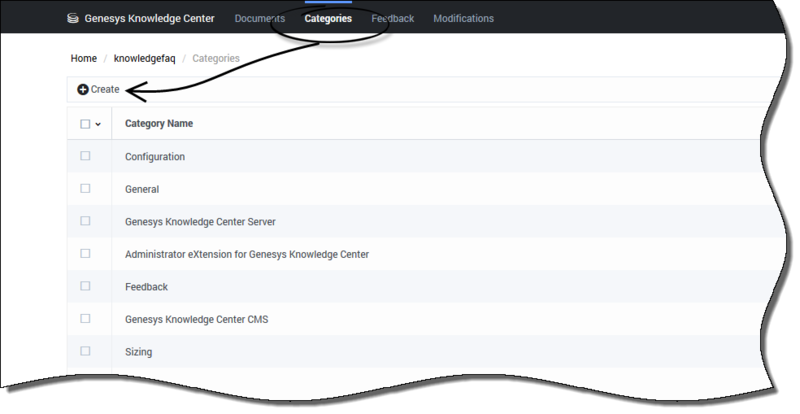This screenshot has width=800, height=414.
Task: Check the box for General
Action: click(85, 188)
